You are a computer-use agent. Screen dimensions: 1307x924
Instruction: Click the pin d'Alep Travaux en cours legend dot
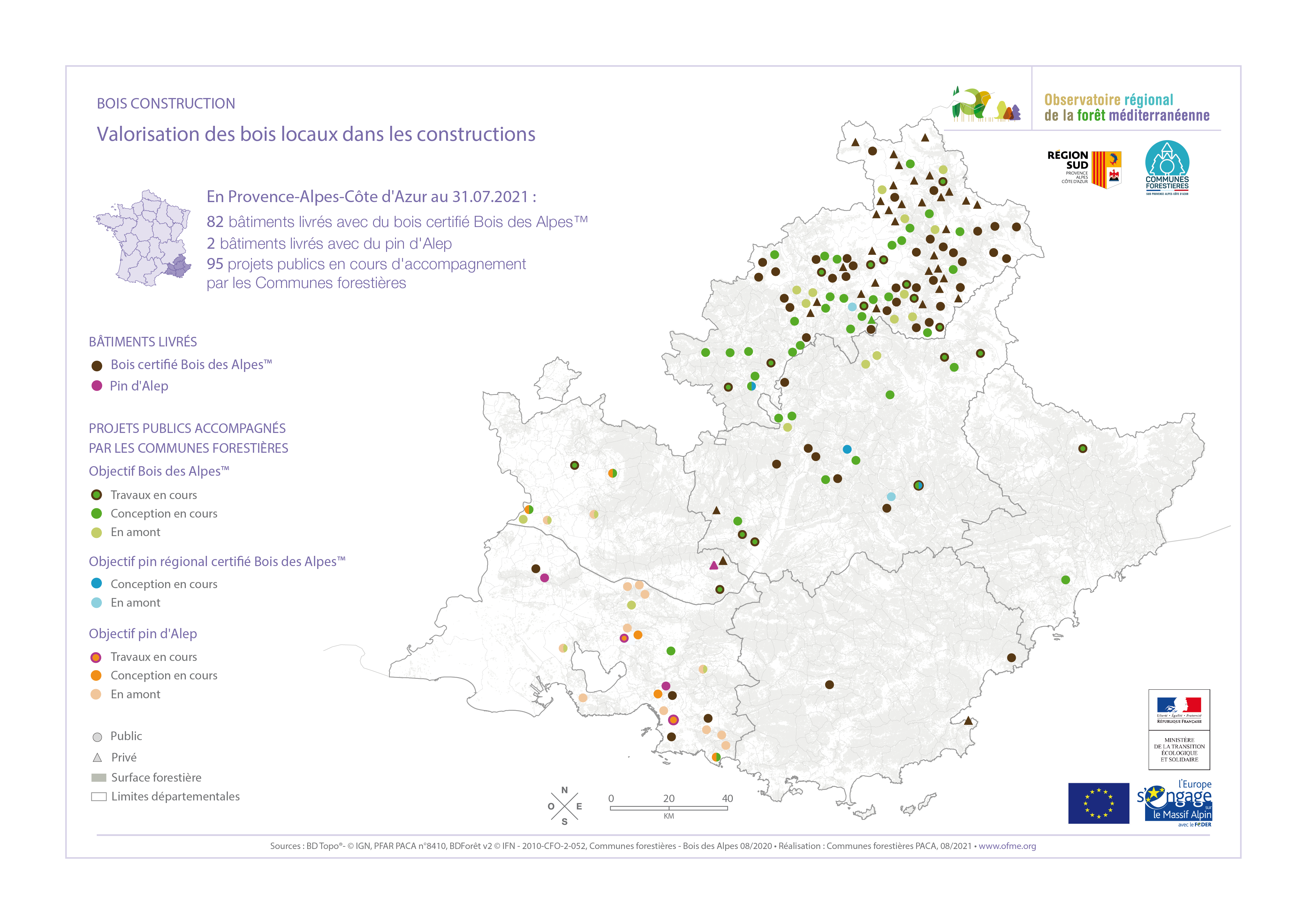pyautogui.click(x=96, y=658)
